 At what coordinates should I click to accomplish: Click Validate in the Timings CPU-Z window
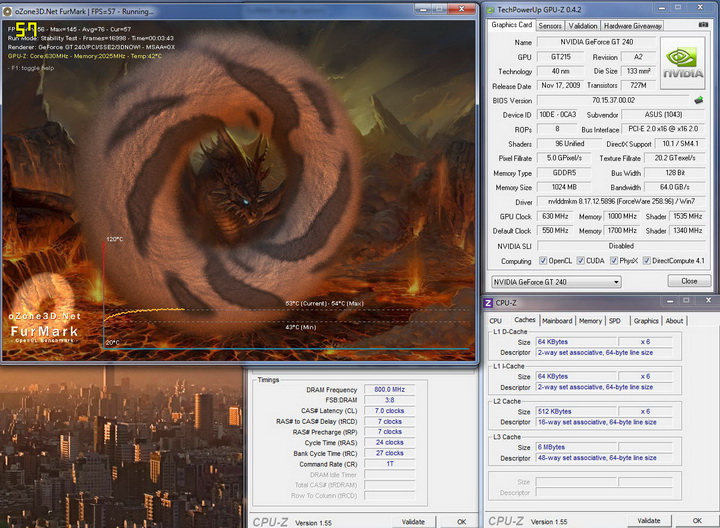coord(413,522)
